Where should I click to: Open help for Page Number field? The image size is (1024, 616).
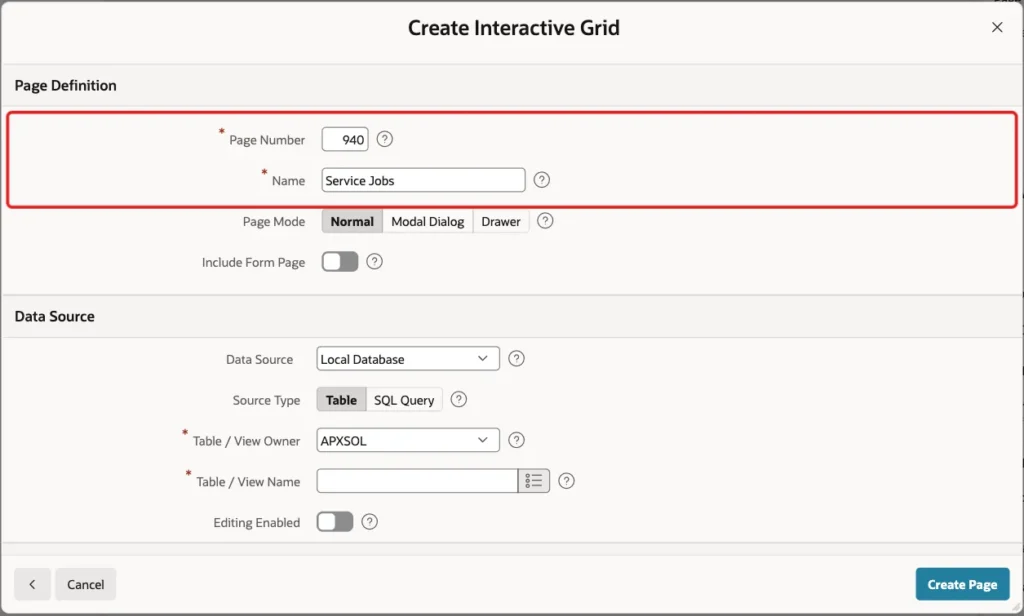(385, 139)
